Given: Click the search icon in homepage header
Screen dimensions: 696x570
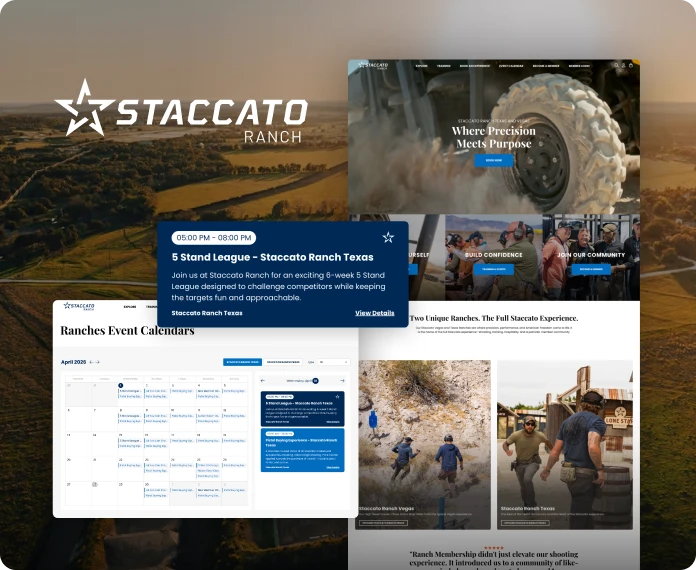Looking at the screenshot, I should coord(616,65).
